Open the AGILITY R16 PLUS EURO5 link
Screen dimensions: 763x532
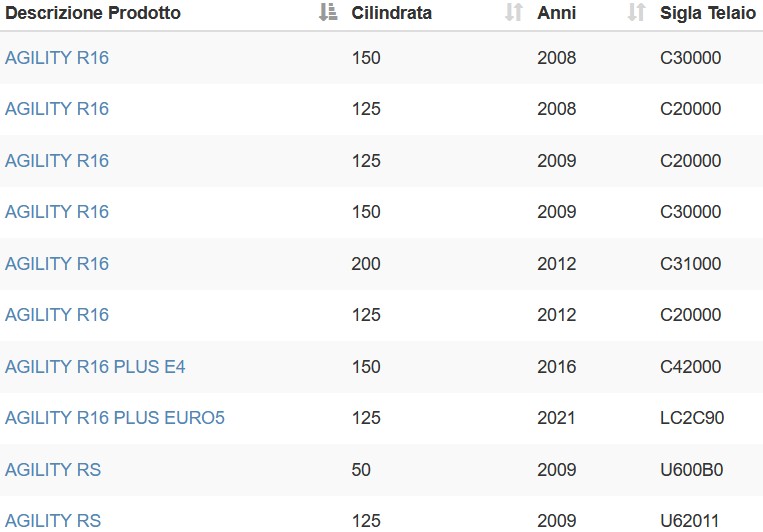(115, 418)
